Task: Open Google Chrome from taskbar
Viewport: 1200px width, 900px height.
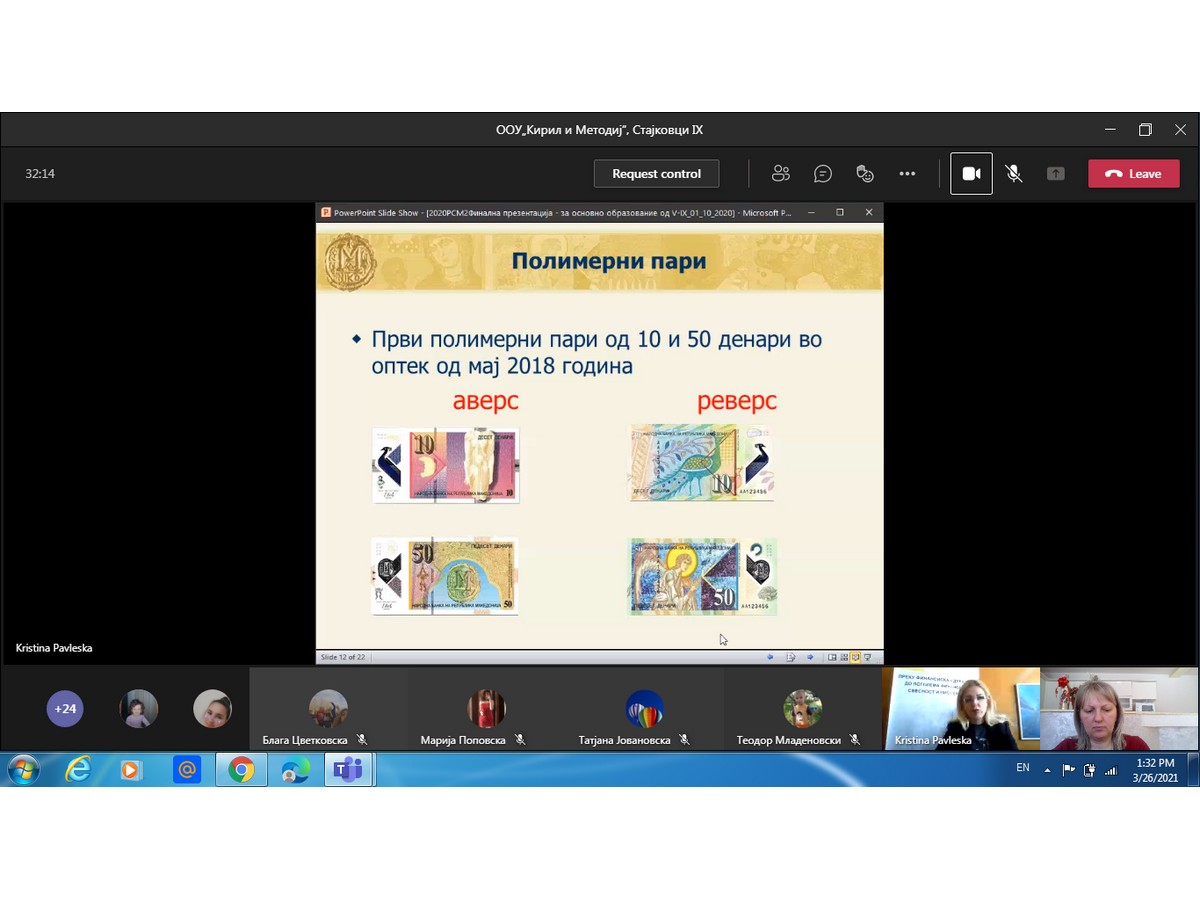Action: 241,769
